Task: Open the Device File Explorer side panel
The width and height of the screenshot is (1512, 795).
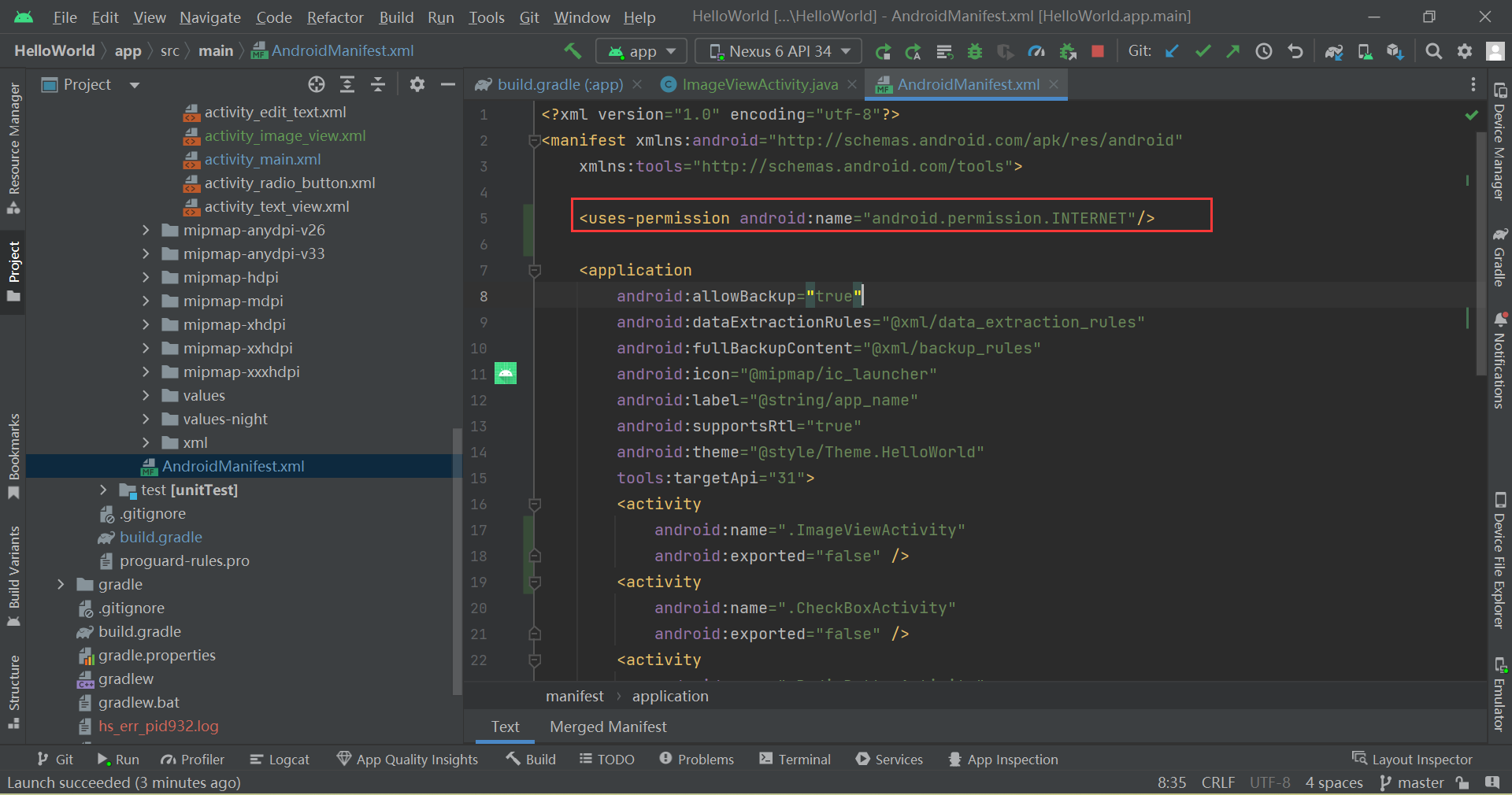Action: click(1499, 560)
